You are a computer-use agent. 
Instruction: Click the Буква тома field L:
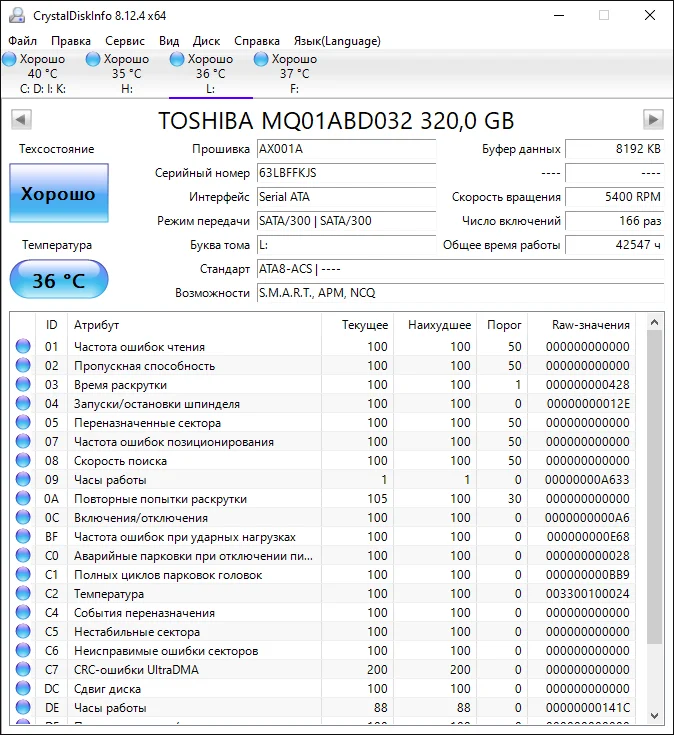[346, 245]
